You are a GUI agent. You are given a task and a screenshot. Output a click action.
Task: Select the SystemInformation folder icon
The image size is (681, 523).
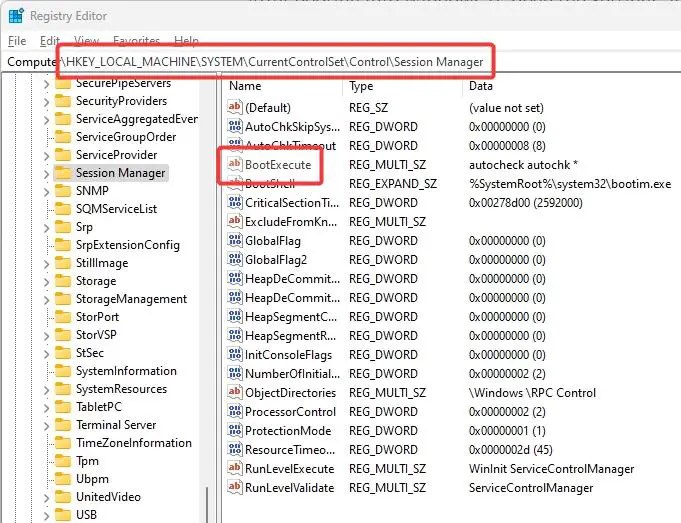[x=63, y=371]
